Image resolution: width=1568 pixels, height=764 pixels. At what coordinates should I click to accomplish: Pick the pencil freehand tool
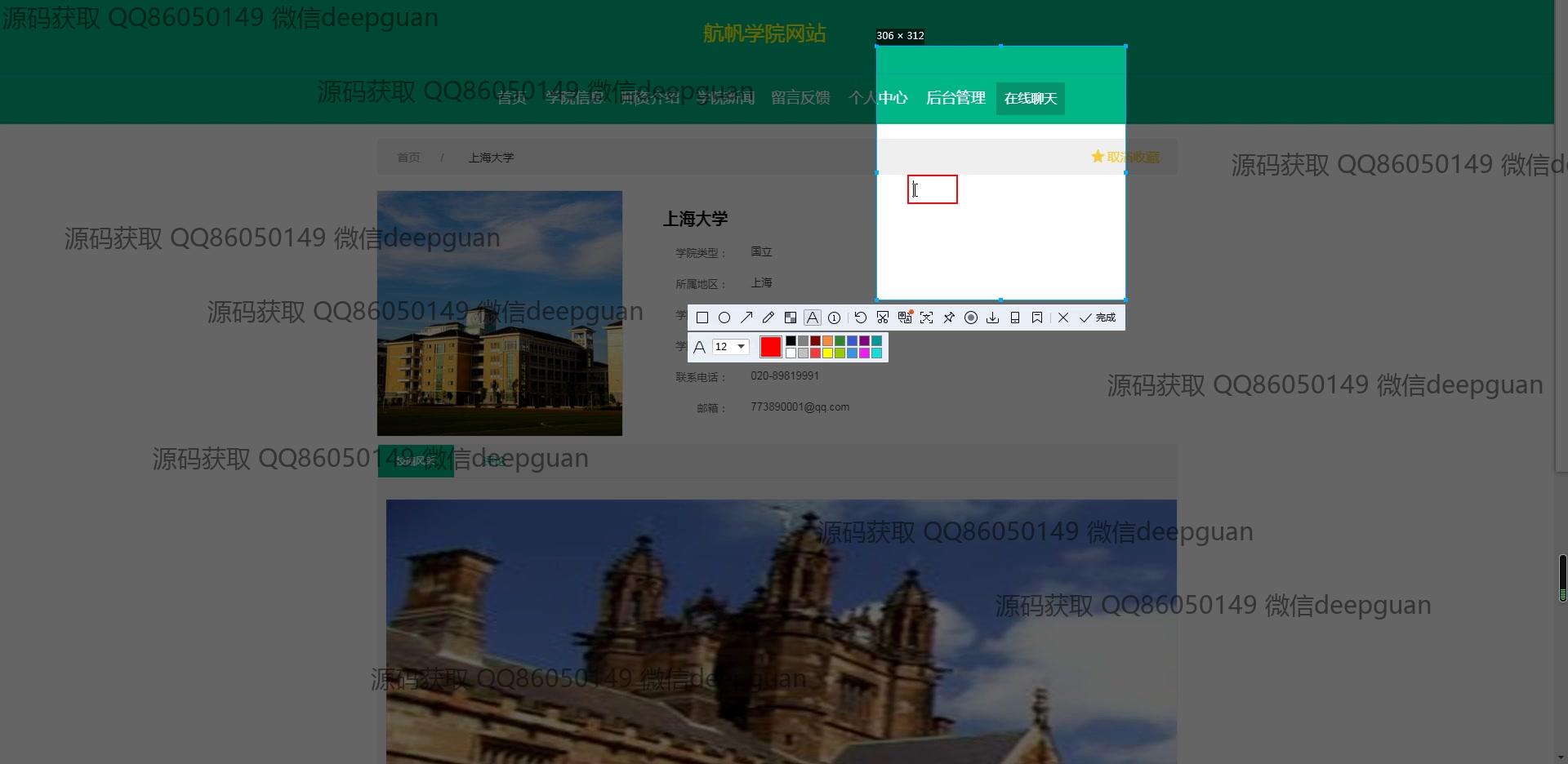pyautogui.click(x=768, y=318)
